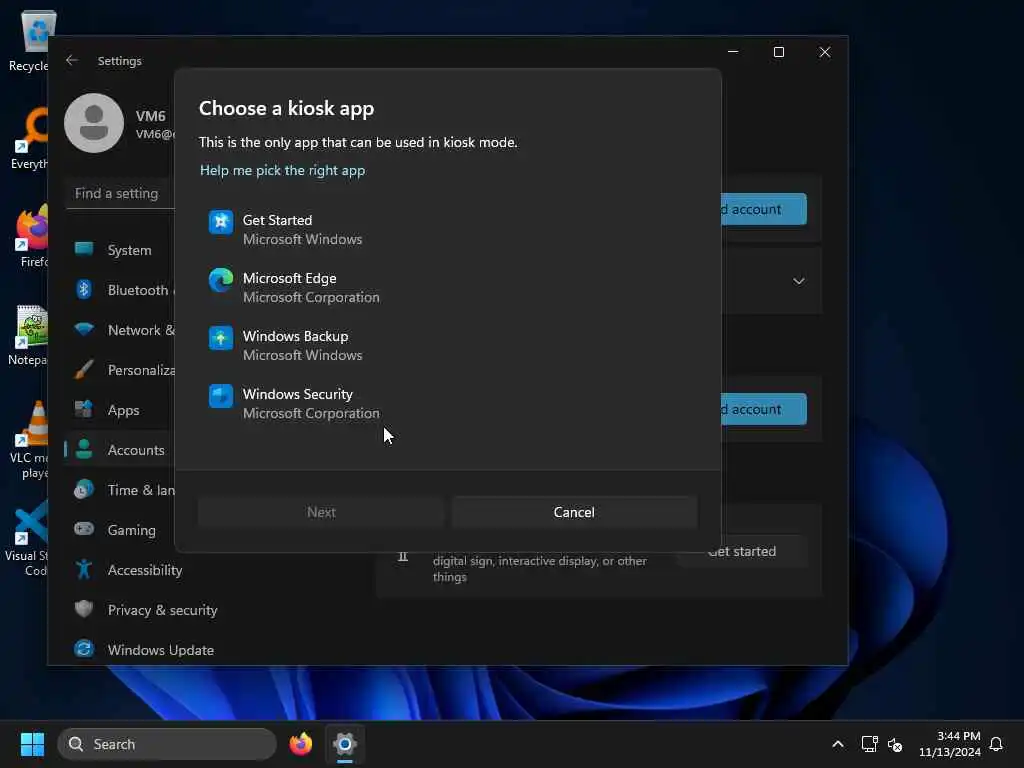Open the Apps settings icon
The height and width of the screenshot is (768, 1024).
coord(84,409)
